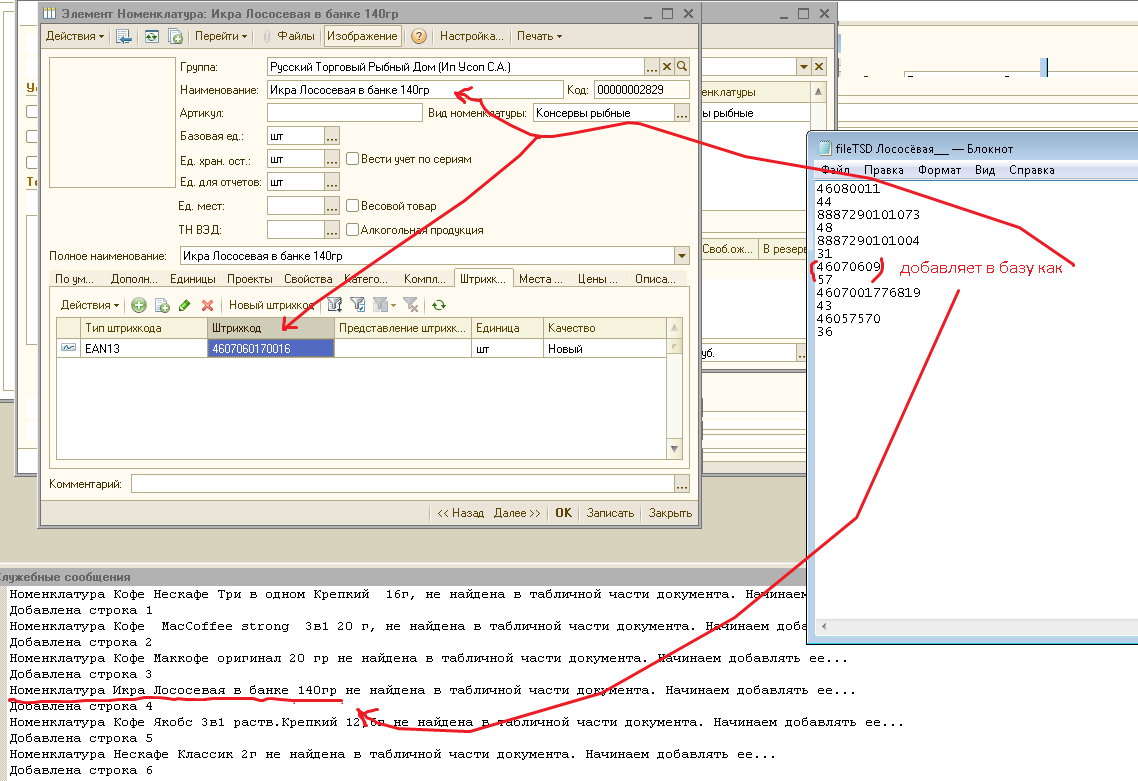Open the Формат menu in Notepad

click(x=939, y=170)
